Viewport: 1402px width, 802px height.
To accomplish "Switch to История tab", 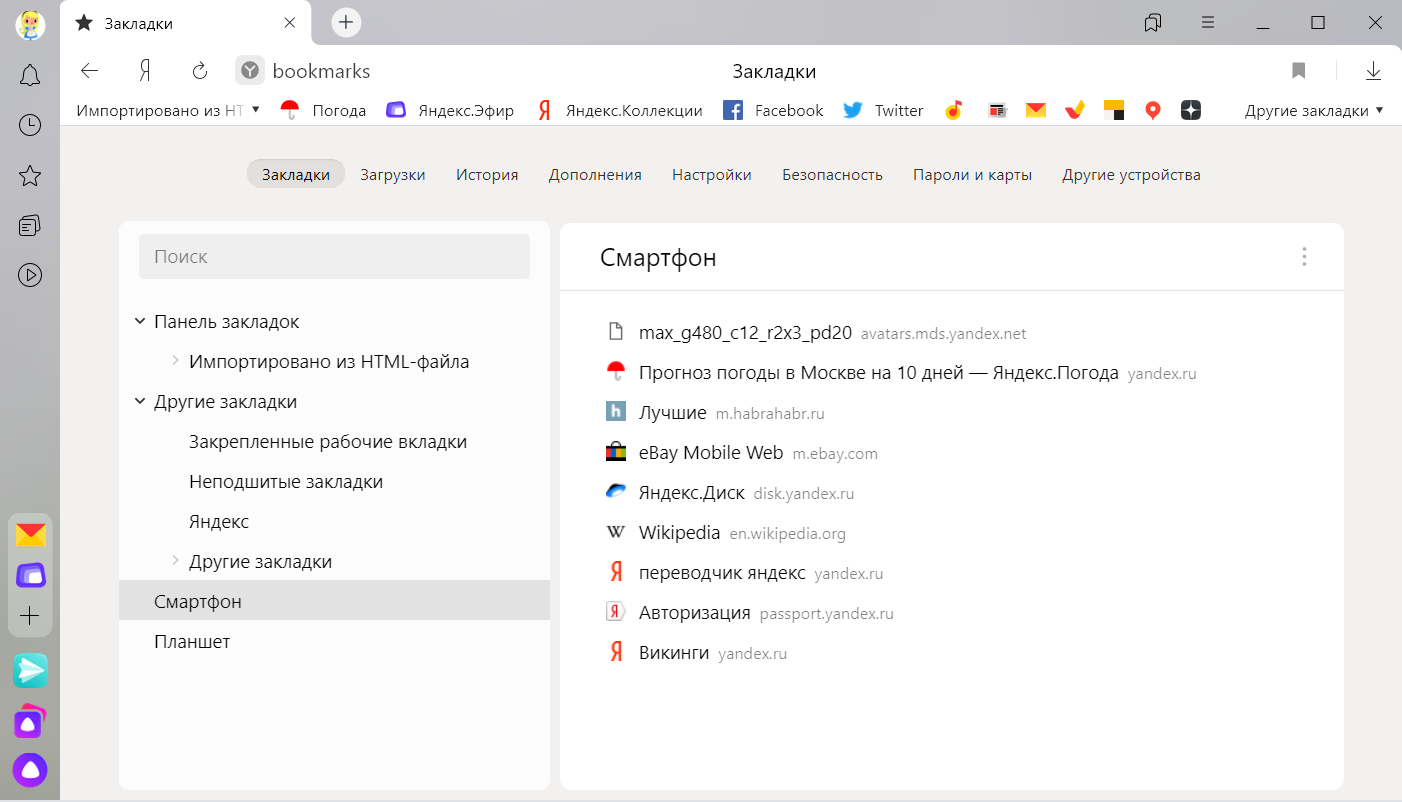I will pyautogui.click(x=487, y=174).
